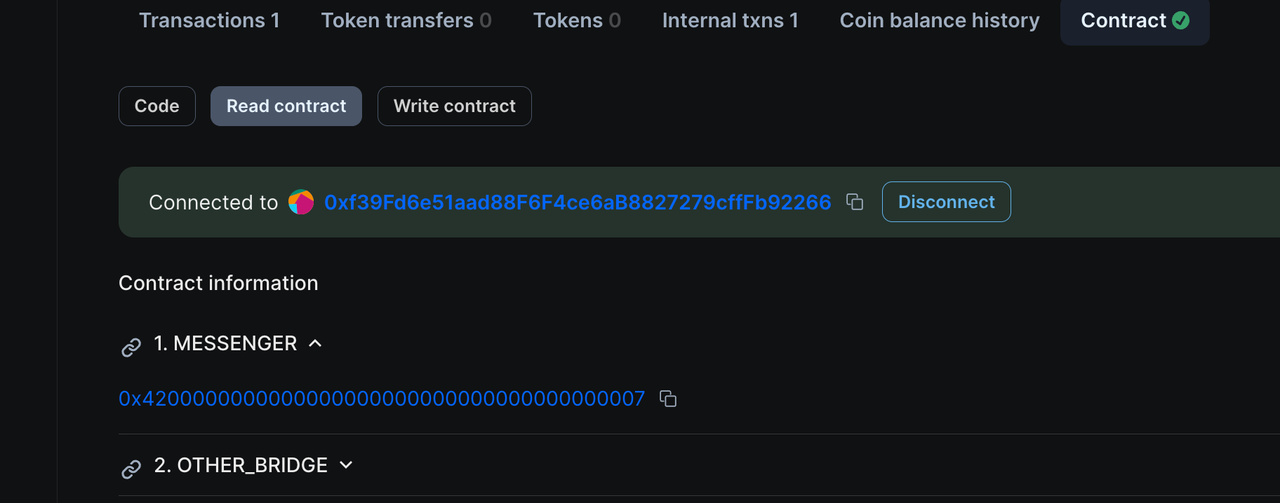Viewport: 1280px width, 503px height.
Task: Collapse the MESSENGER section chevron
Action: click(x=315, y=343)
